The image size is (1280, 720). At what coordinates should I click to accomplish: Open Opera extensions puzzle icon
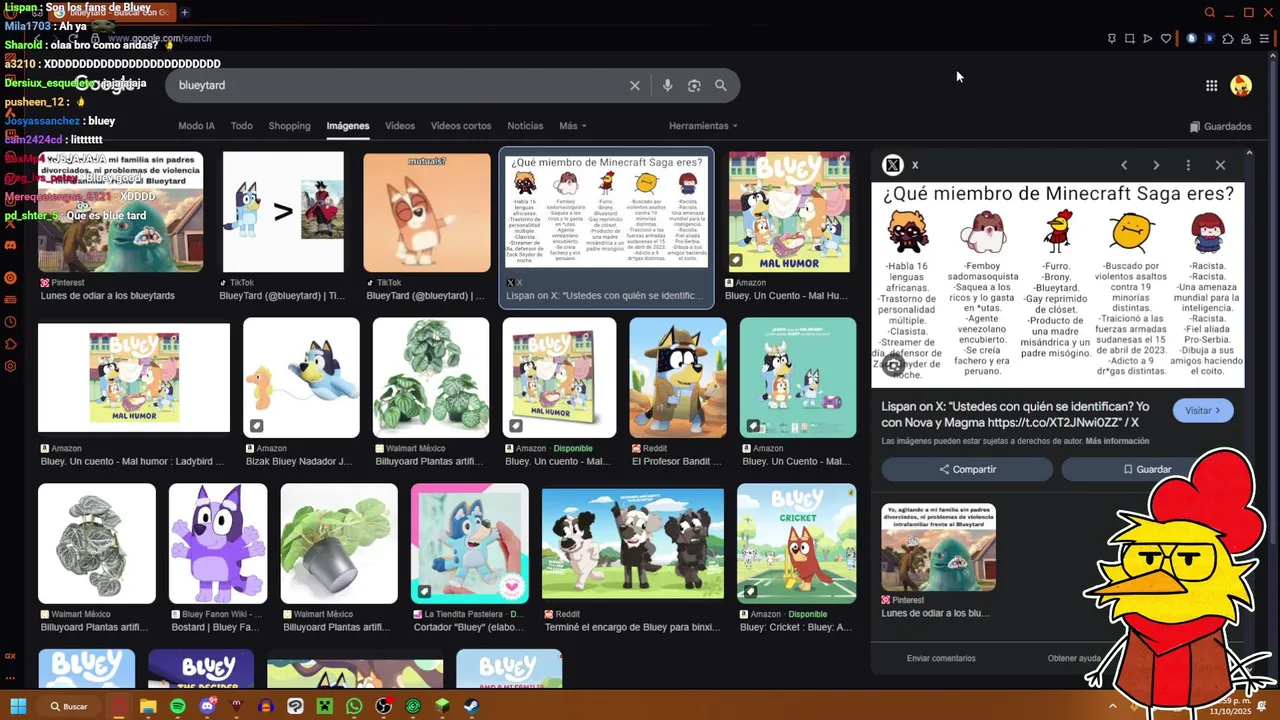click(1228, 39)
